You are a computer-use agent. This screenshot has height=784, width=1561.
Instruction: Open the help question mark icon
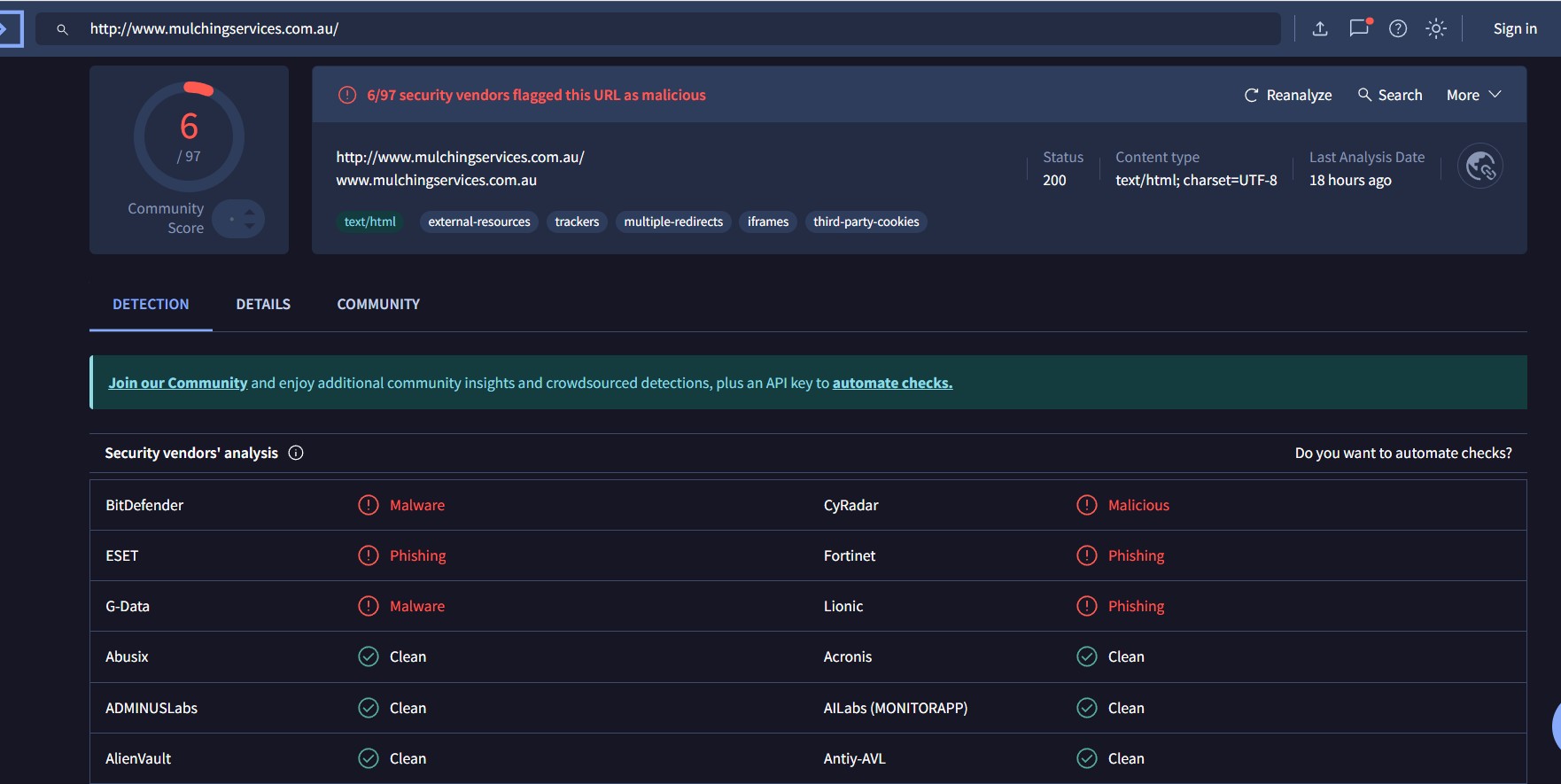(x=1398, y=28)
